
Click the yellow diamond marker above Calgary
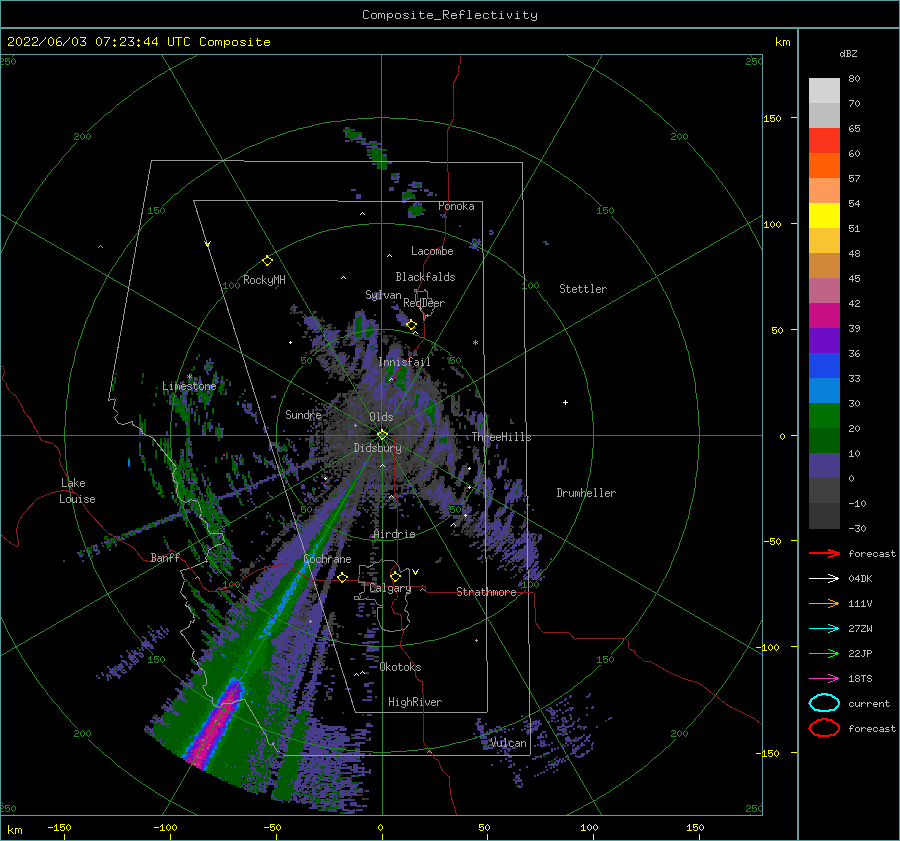pos(395,576)
